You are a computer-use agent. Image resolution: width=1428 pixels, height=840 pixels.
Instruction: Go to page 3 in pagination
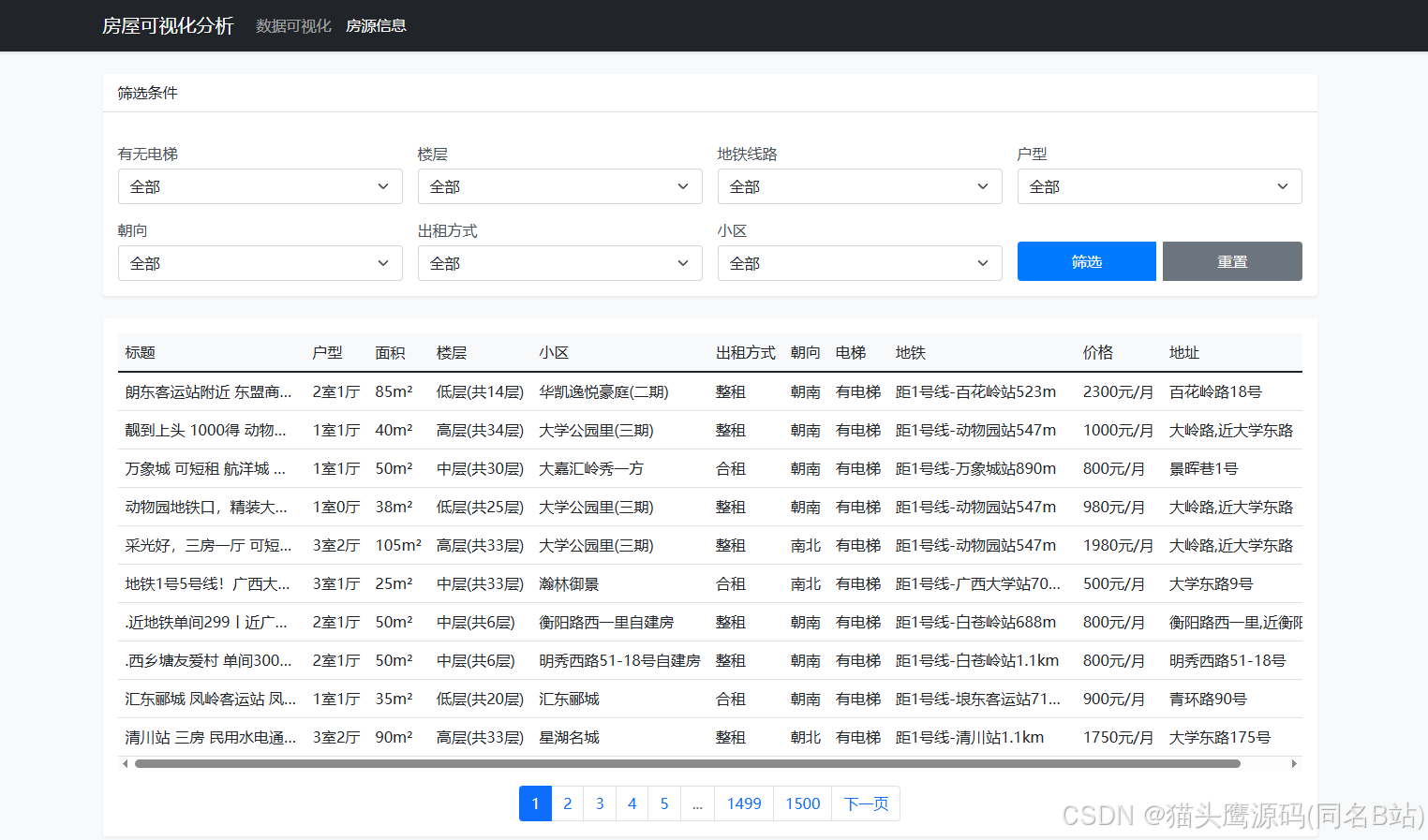coord(600,803)
